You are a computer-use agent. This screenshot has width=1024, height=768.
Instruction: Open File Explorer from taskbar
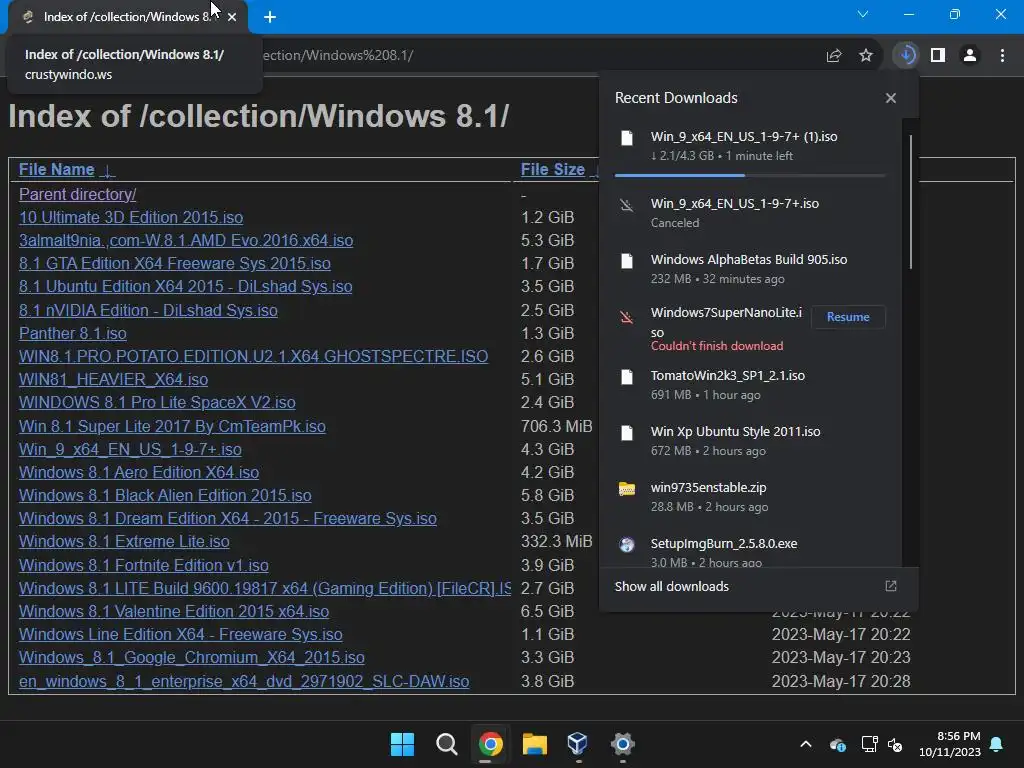tap(534, 744)
